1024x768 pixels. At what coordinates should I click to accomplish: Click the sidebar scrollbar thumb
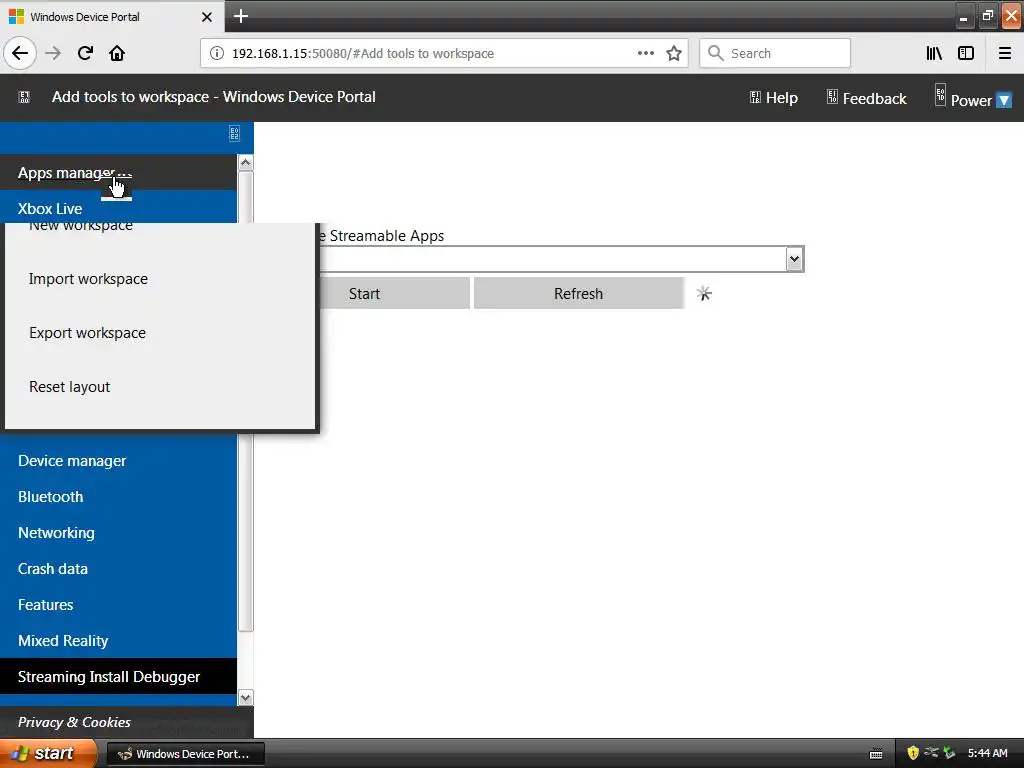246,401
